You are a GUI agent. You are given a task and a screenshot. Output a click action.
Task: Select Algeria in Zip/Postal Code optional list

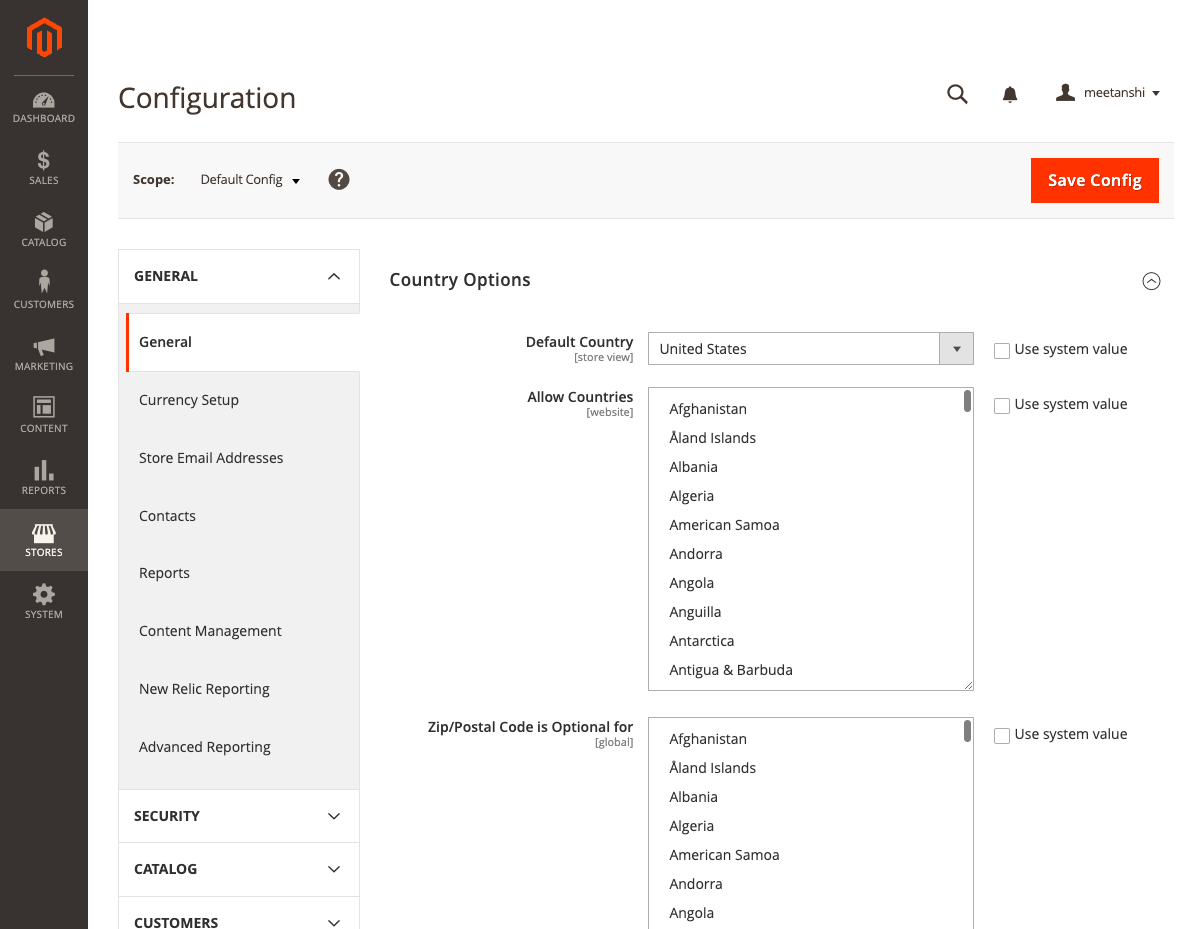tap(806, 826)
